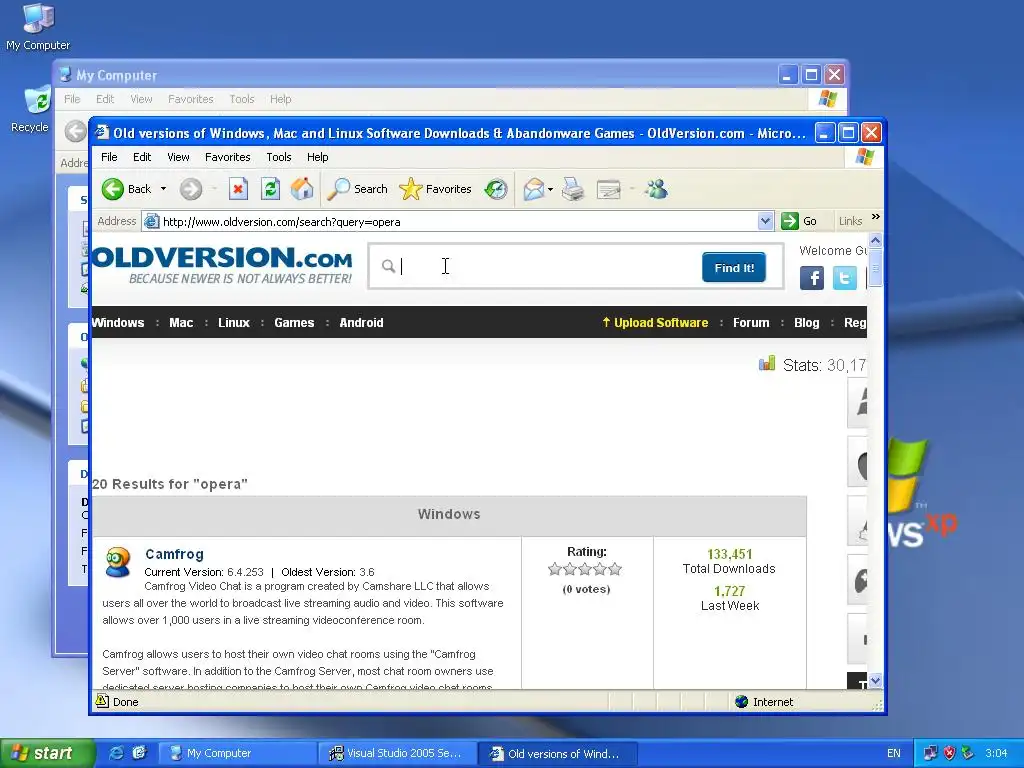Viewport: 1024px width, 768px height.
Task: Select the Linux category in nav bar
Action: point(234,323)
